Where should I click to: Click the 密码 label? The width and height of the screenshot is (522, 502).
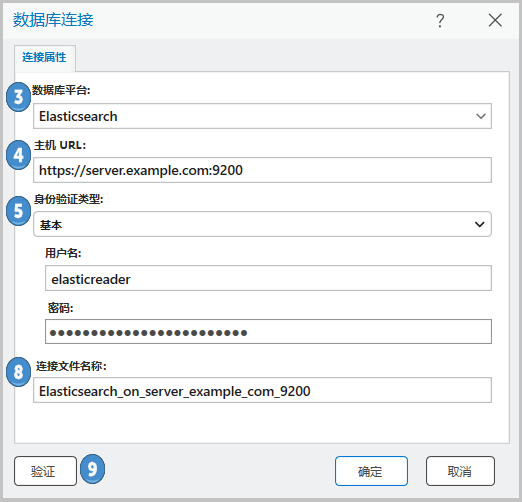point(60,308)
